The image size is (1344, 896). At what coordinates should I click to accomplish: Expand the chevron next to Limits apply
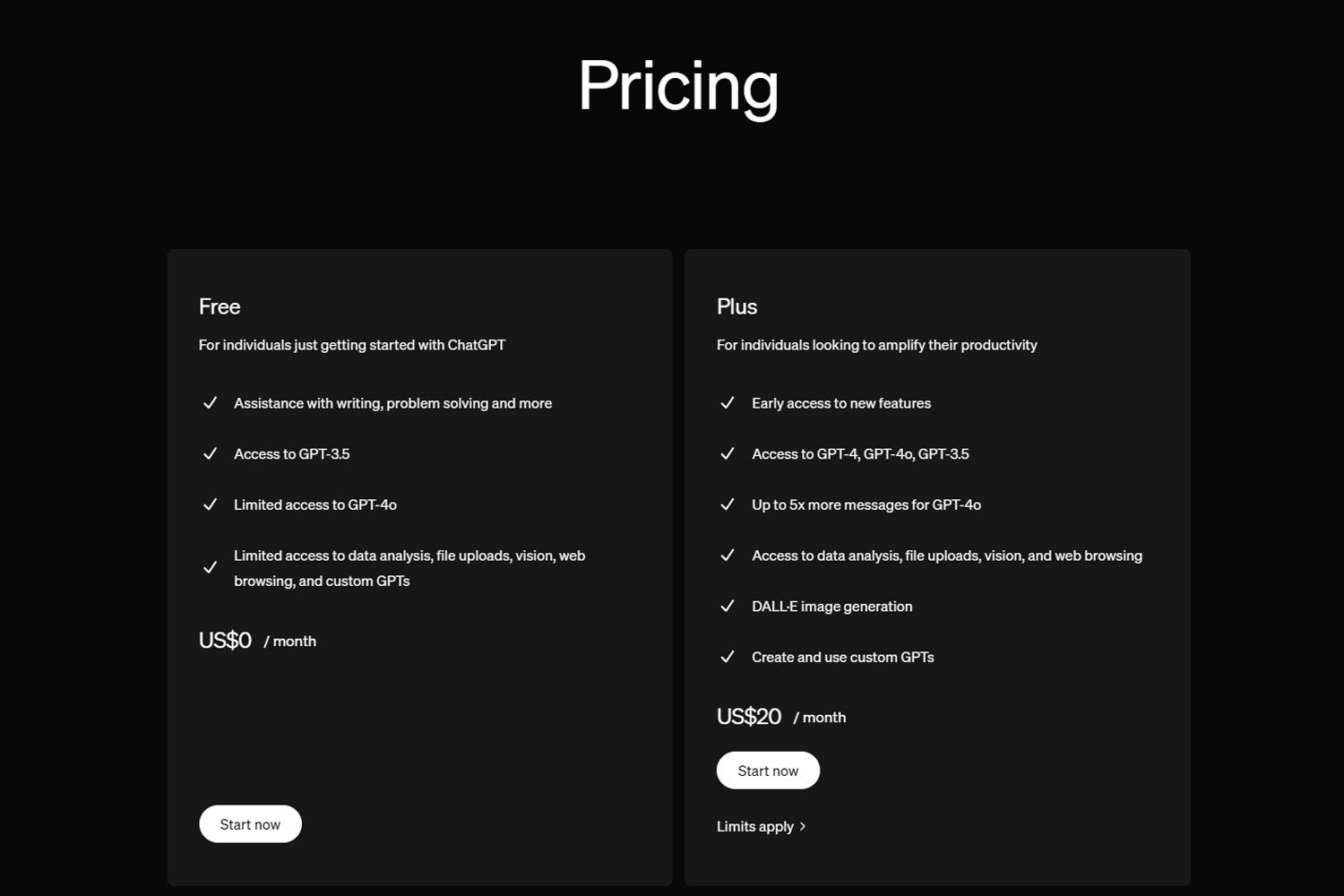803,826
